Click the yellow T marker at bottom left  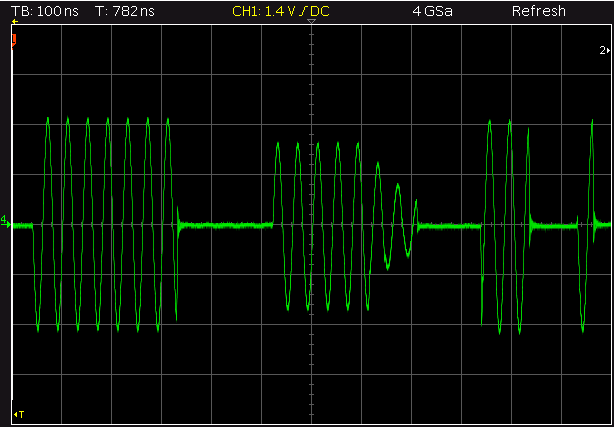coord(19,413)
